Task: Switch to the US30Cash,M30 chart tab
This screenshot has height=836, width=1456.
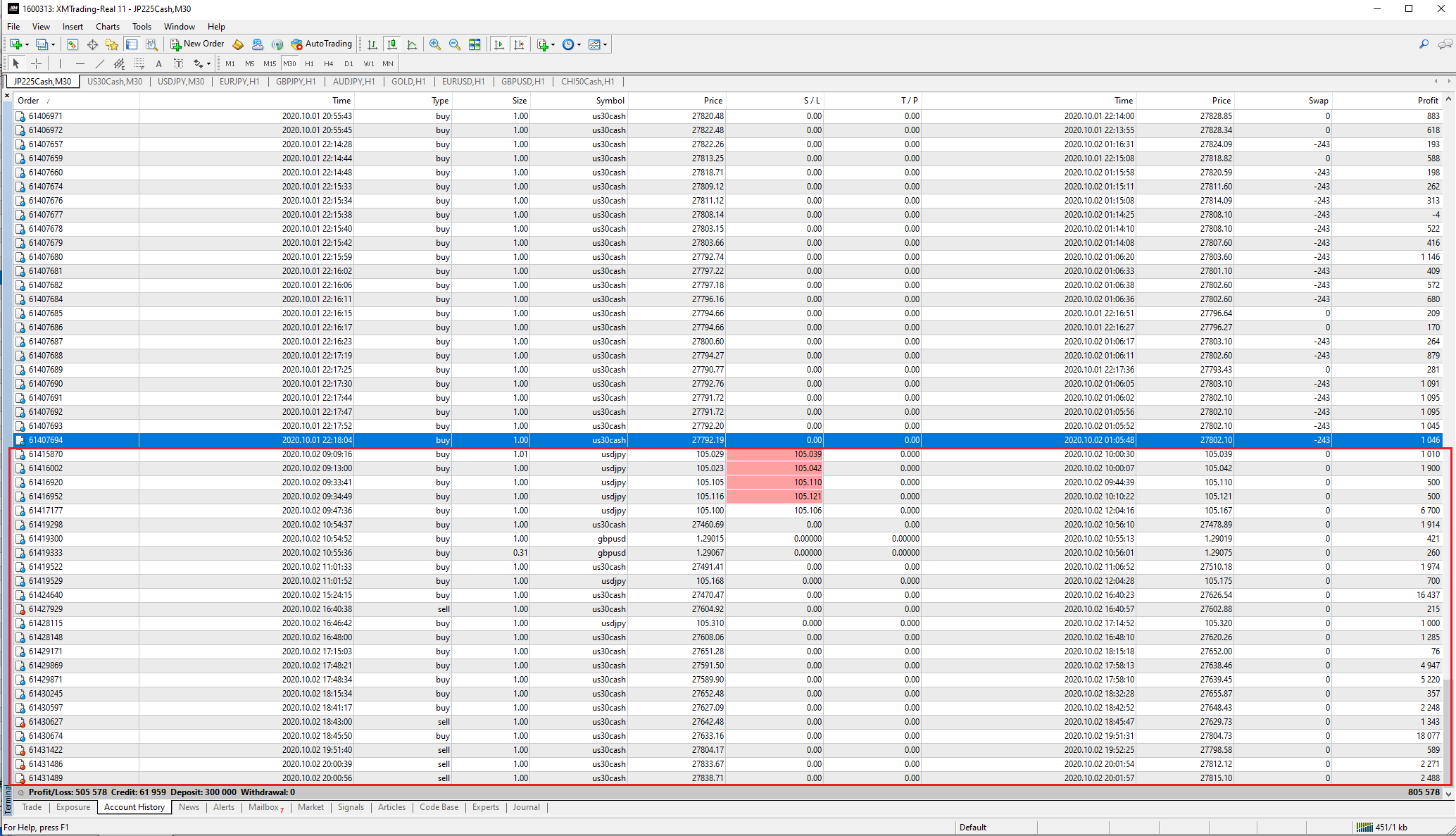Action: (115, 82)
